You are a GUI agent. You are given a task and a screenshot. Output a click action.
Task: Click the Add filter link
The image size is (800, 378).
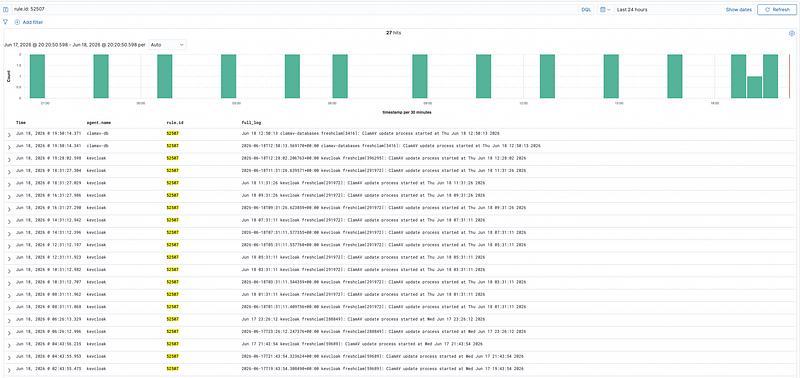pos(33,22)
